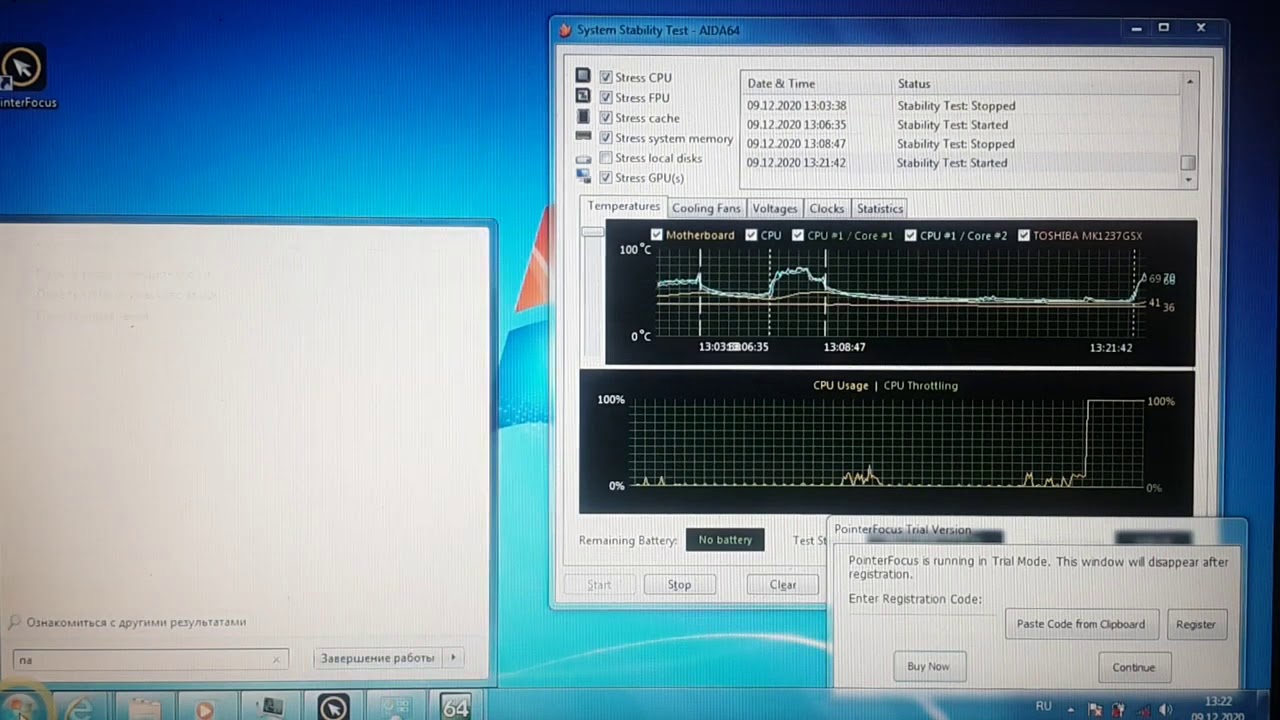1280x720 pixels.
Task: Uncheck Stress GPU(s)
Action: pos(606,178)
